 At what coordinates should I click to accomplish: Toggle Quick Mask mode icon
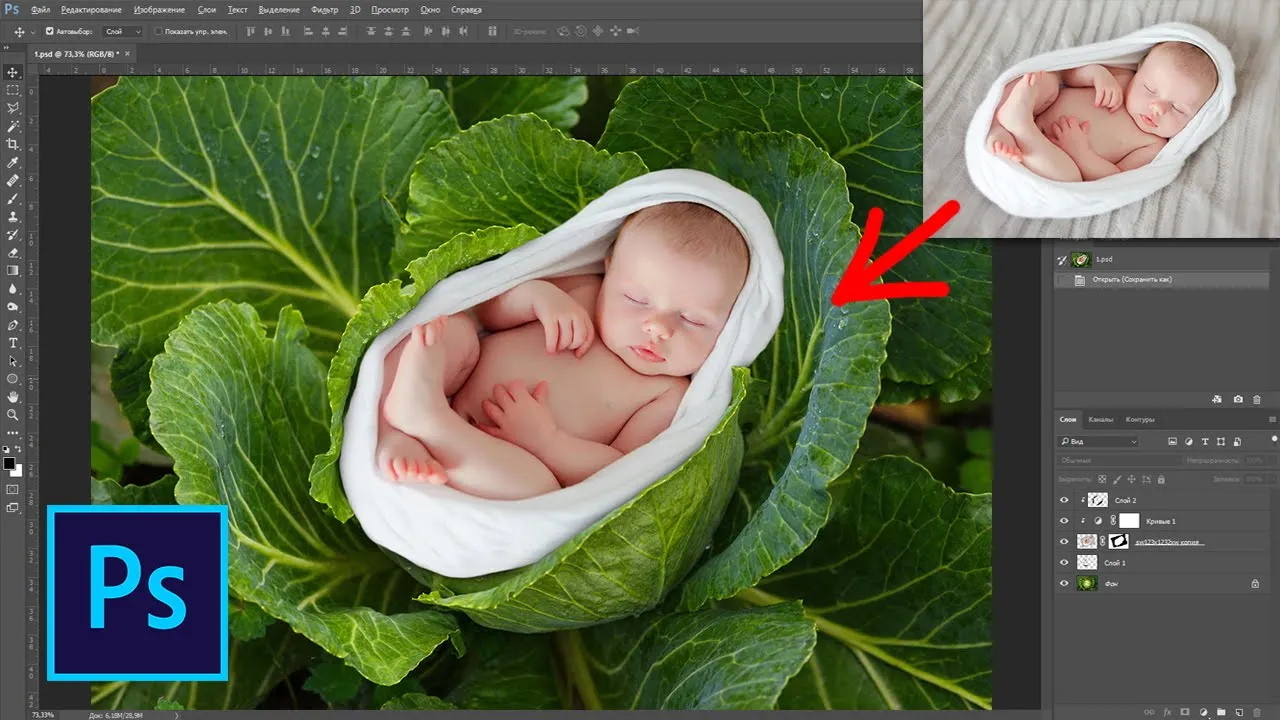(13, 490)
